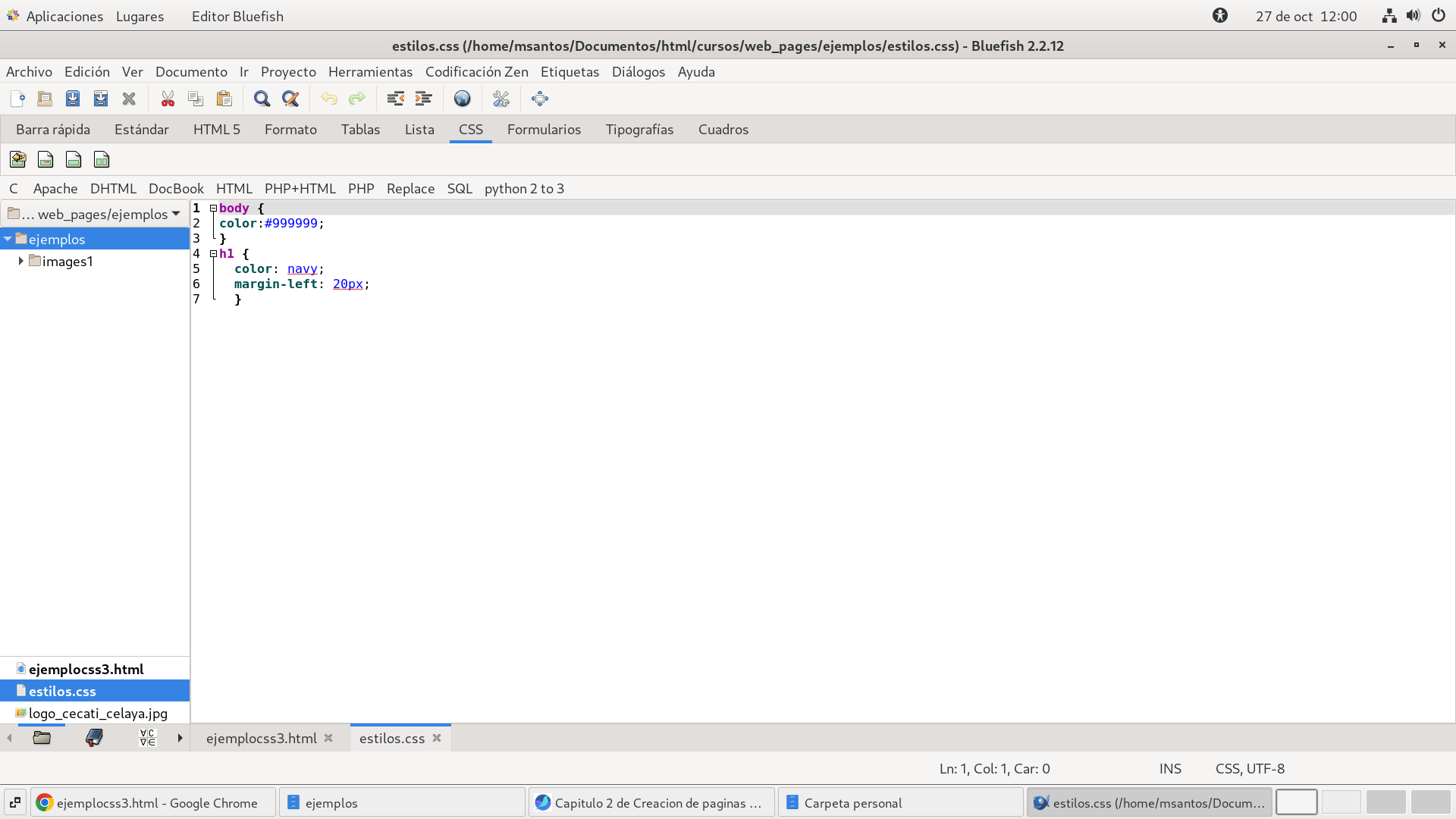The height and width of the screenshot is (819, 1456).
Task: Open the Herramientas menu
Action: tap(370, 71)
